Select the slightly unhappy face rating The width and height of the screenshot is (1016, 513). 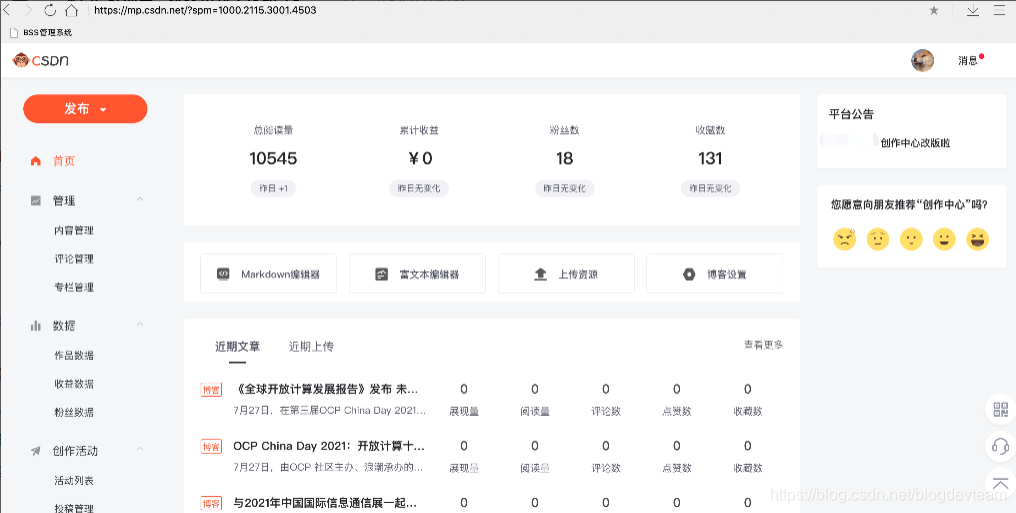tap(878, 239)
